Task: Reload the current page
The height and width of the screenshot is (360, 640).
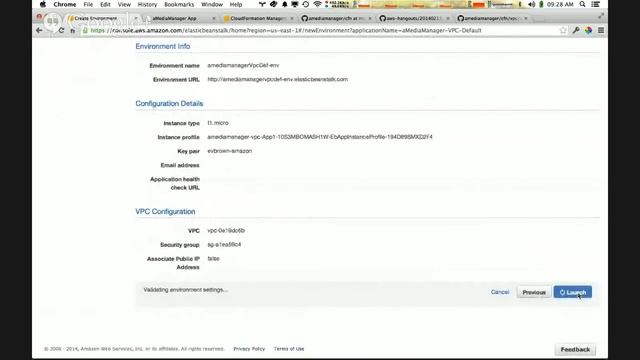Action: point(61,31)
